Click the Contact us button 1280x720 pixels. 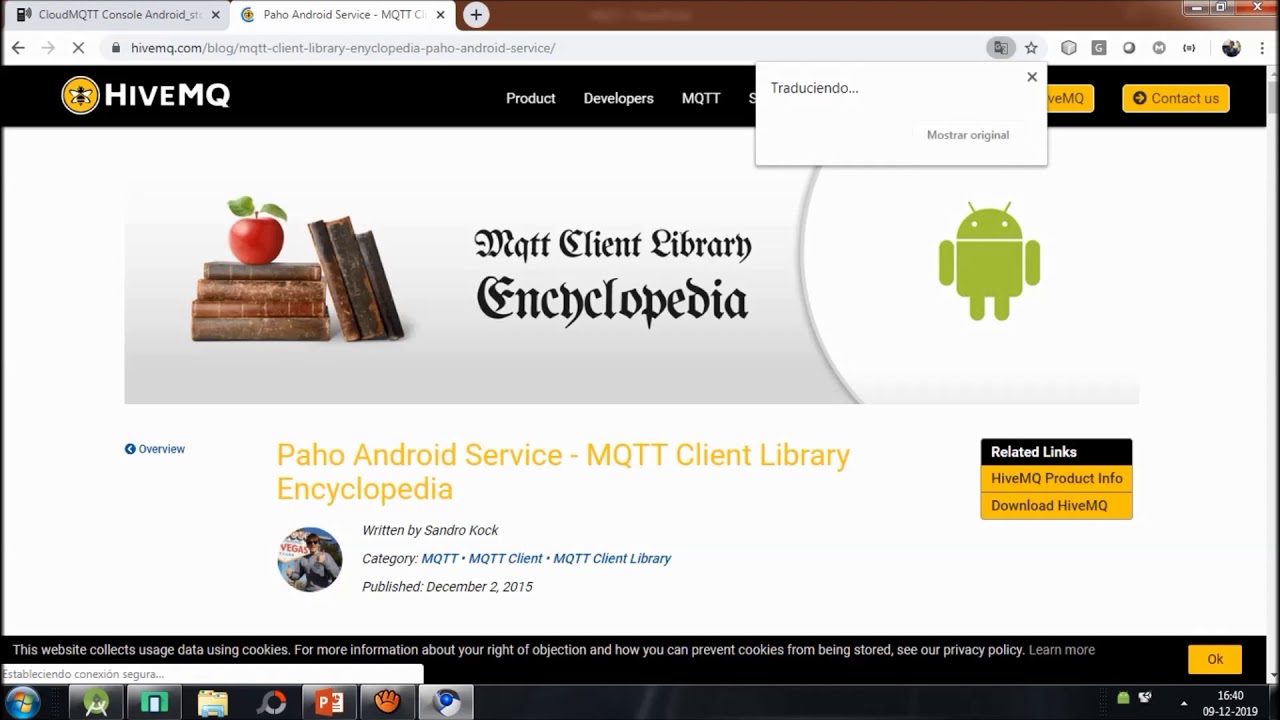tap(1175, 98)
